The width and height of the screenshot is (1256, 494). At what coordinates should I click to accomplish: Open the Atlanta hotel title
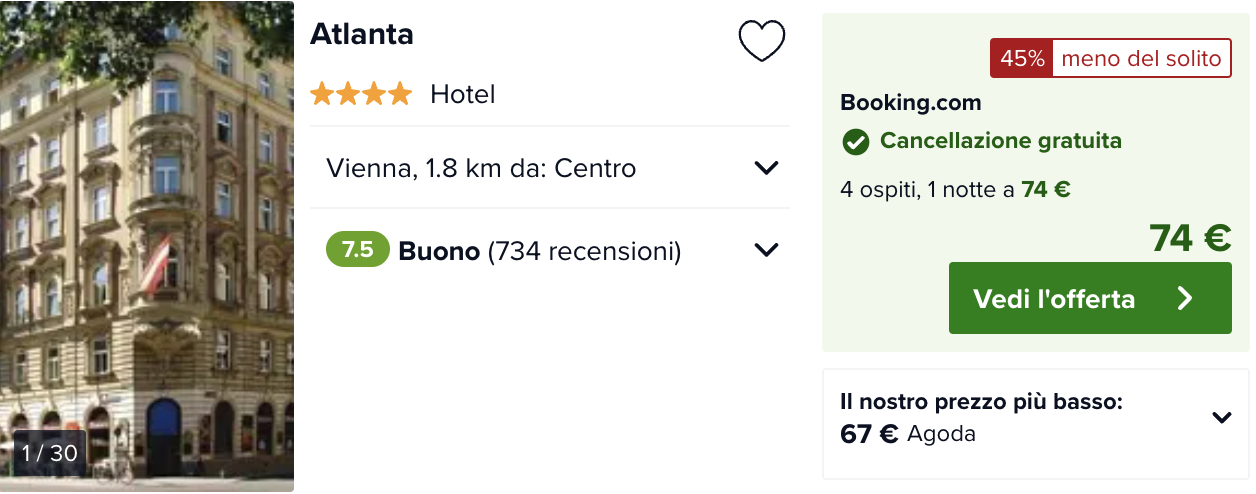tap(362, 34)
